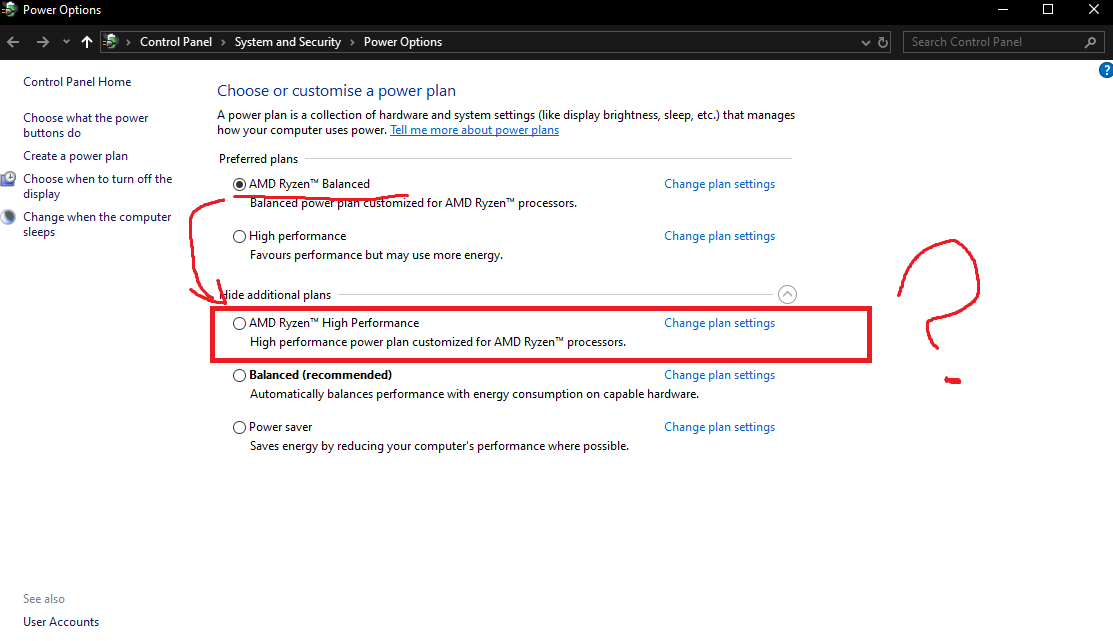Select the Power saver plan
The image size is (1113, 641).
[x=239, y=427]
